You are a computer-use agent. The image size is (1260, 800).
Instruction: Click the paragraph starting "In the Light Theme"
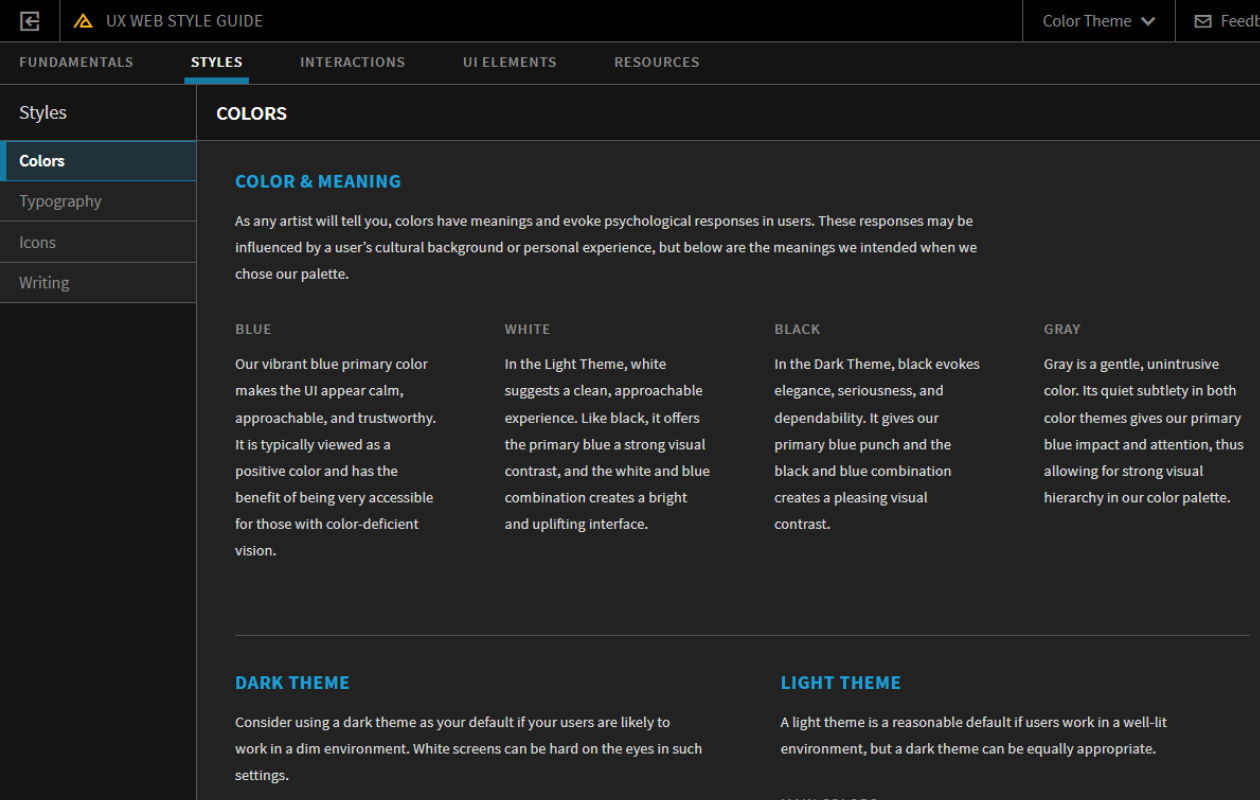tap(607, 444)
